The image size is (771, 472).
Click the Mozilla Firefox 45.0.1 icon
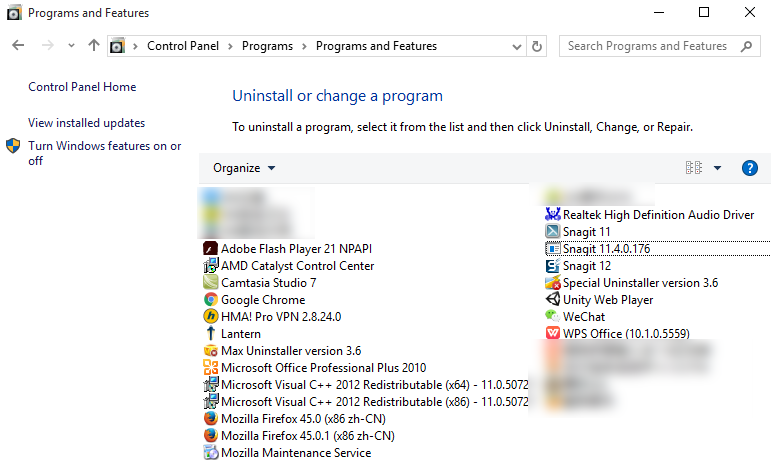coord(210,435)
